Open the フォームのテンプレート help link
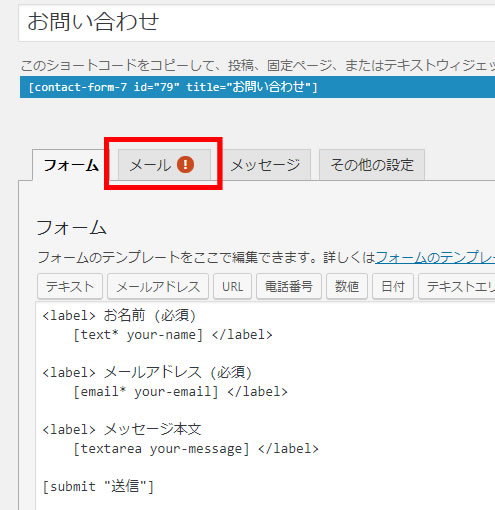495x510 pixels. coord(435,257)
